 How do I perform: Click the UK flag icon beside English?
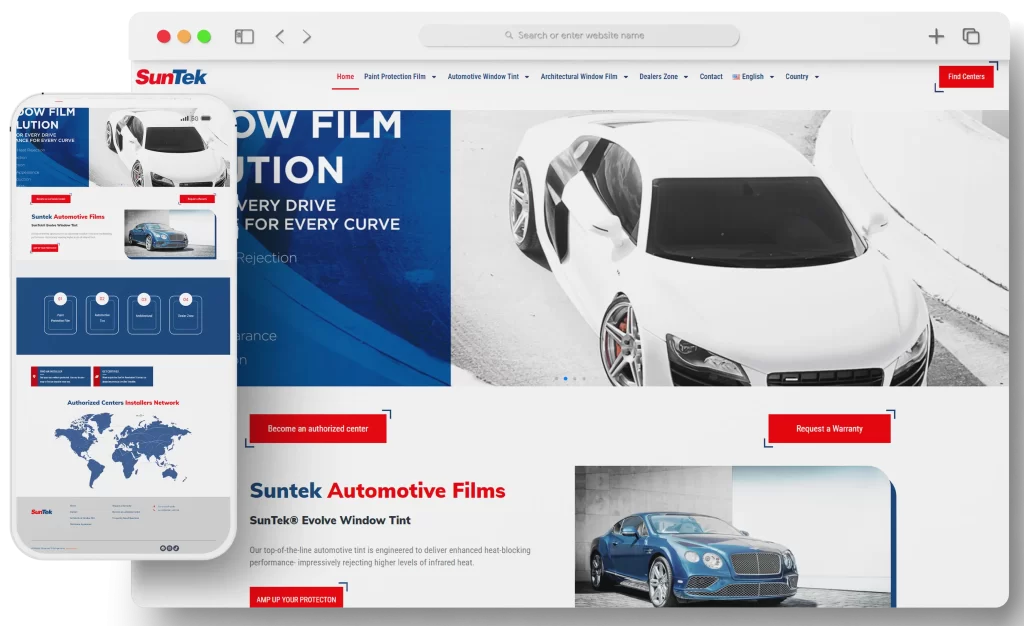tap(736, 77)
